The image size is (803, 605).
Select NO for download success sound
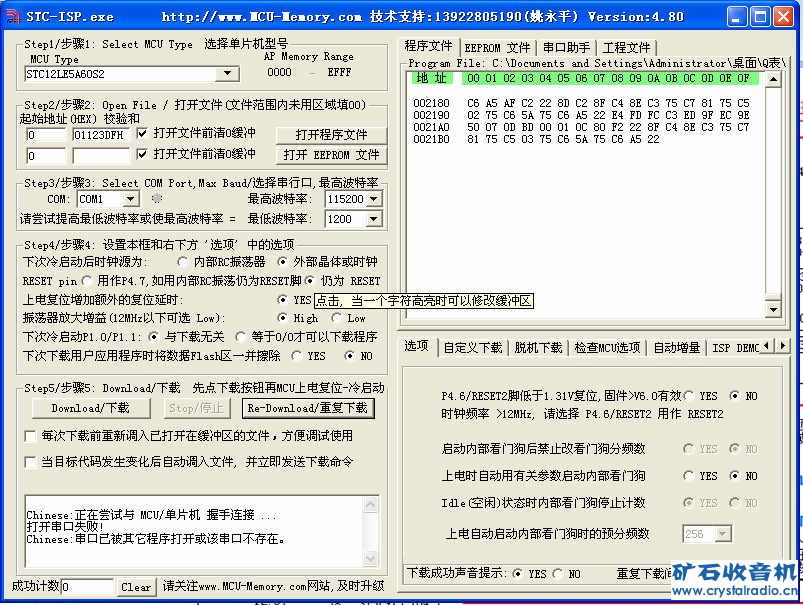click(557, 574)
